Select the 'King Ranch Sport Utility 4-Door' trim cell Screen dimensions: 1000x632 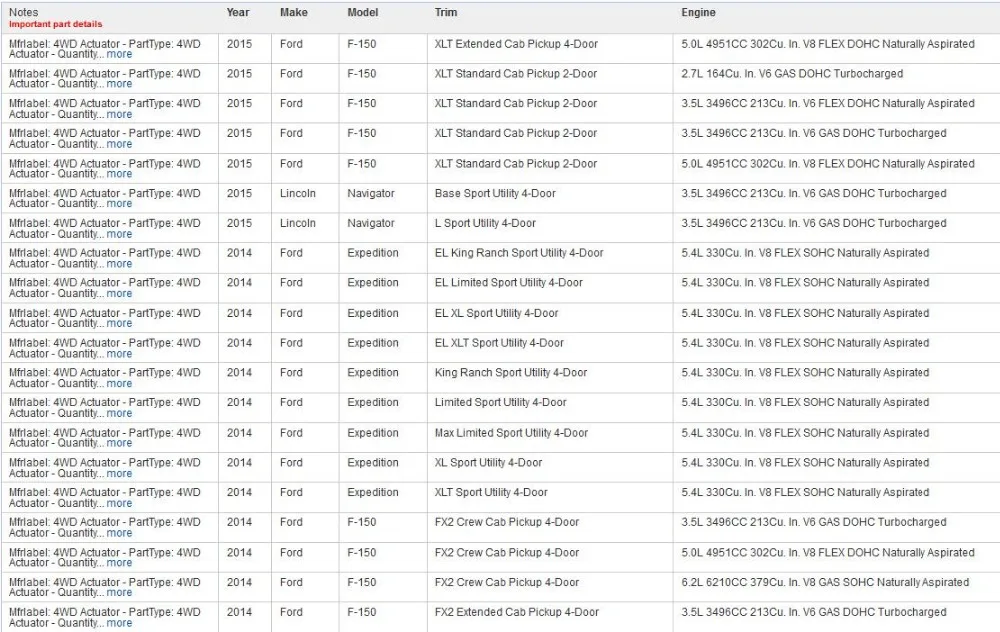[511, 372]
